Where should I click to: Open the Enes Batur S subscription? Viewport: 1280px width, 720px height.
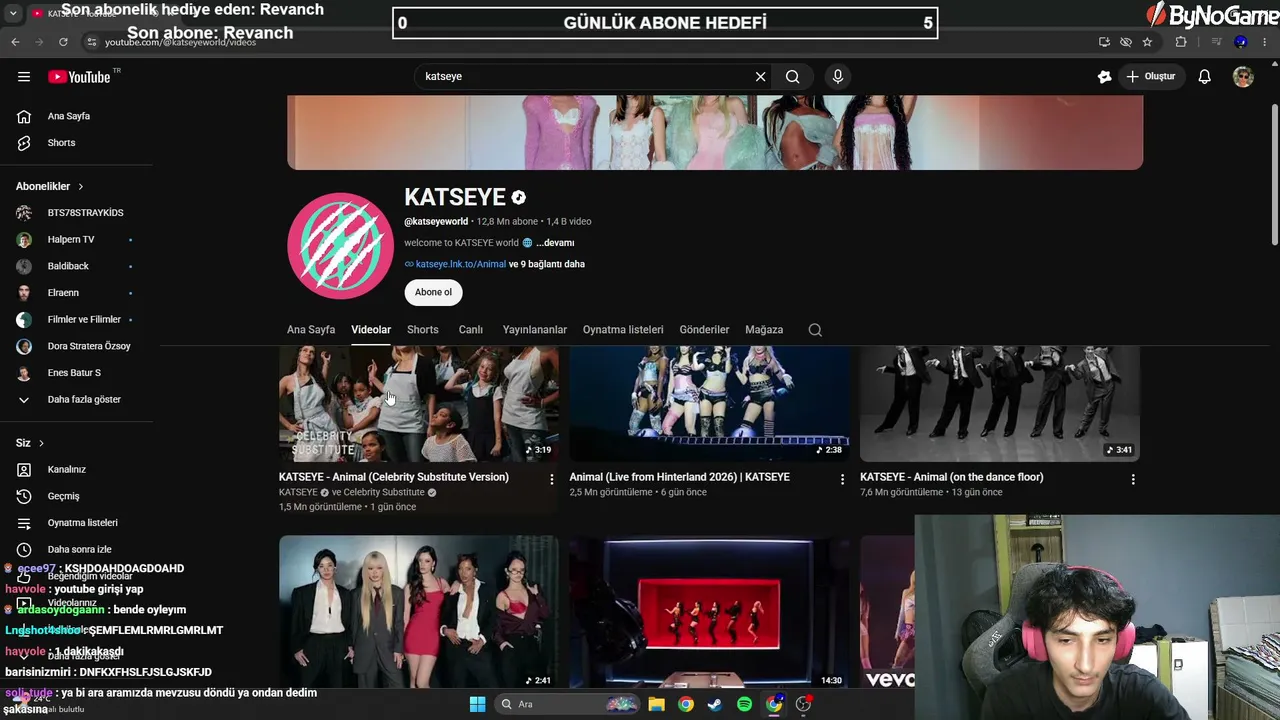click(76, 373)
